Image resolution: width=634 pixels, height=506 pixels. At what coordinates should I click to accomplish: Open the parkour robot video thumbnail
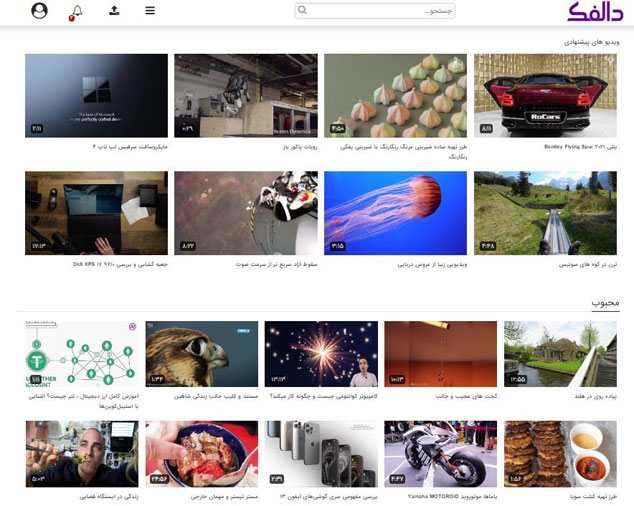[x=246, y=96]
